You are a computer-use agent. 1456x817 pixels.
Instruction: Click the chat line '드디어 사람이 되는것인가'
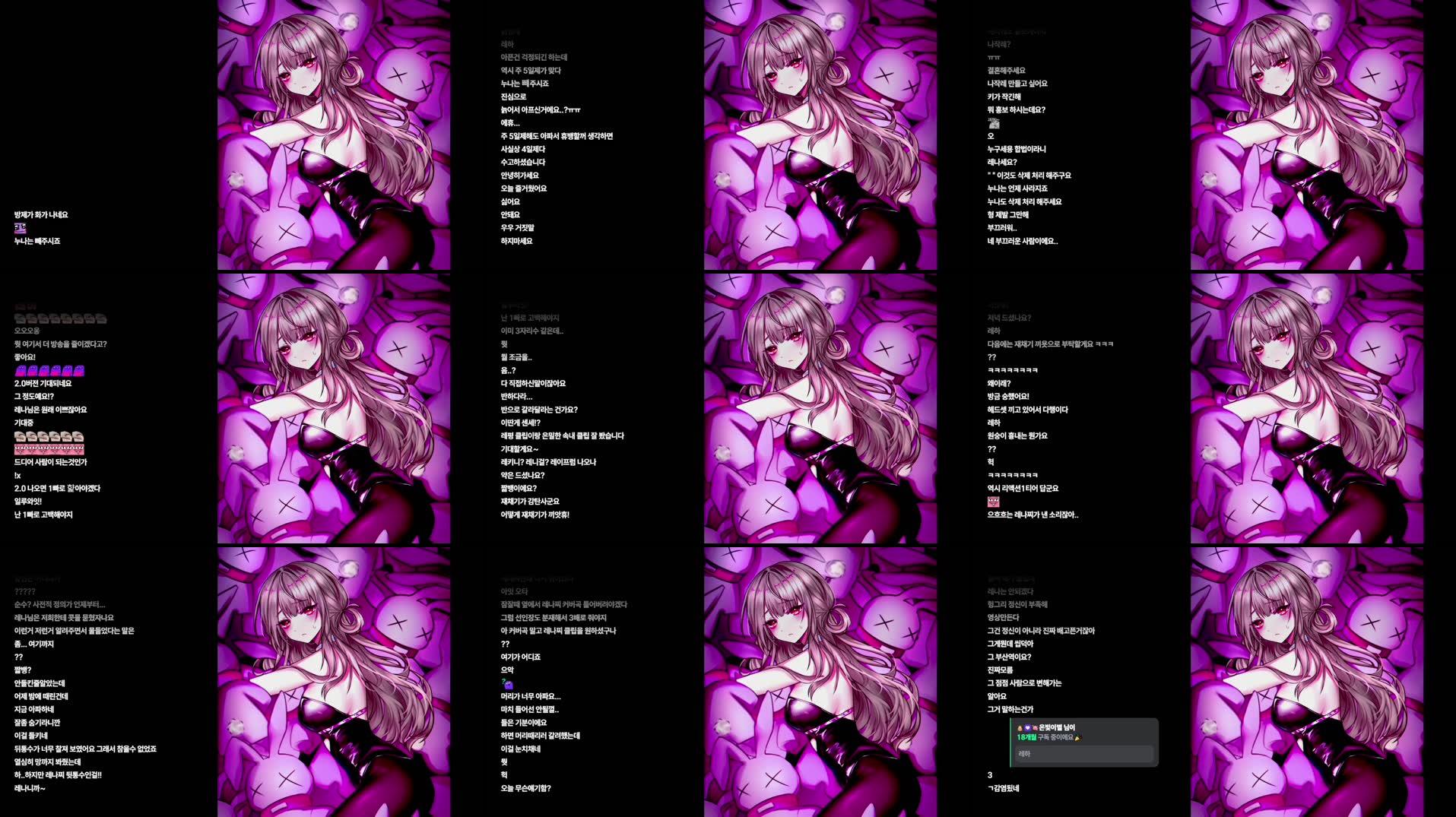click(50, 462)
